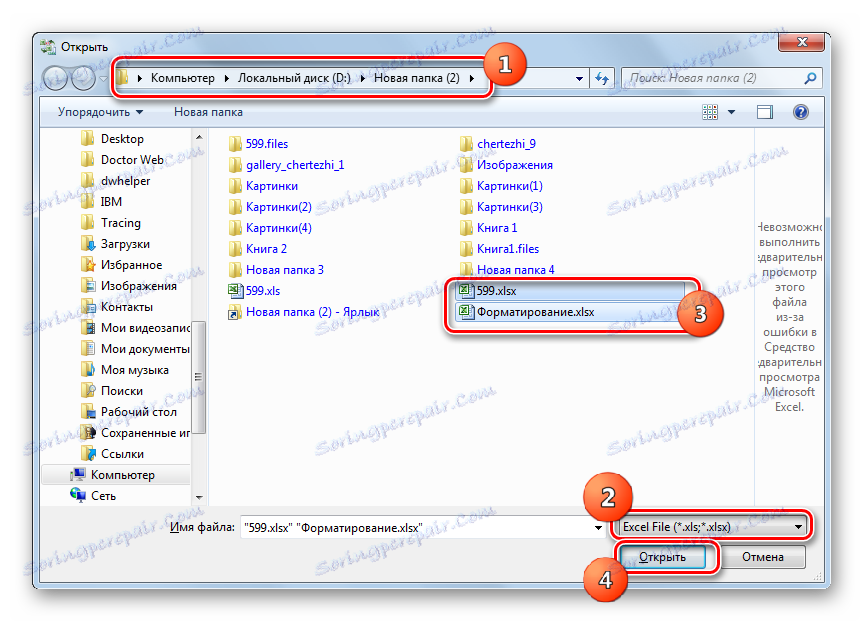
Task: Expand the arrow after Локальный диск (D:)
Action: tap(363, 78)
